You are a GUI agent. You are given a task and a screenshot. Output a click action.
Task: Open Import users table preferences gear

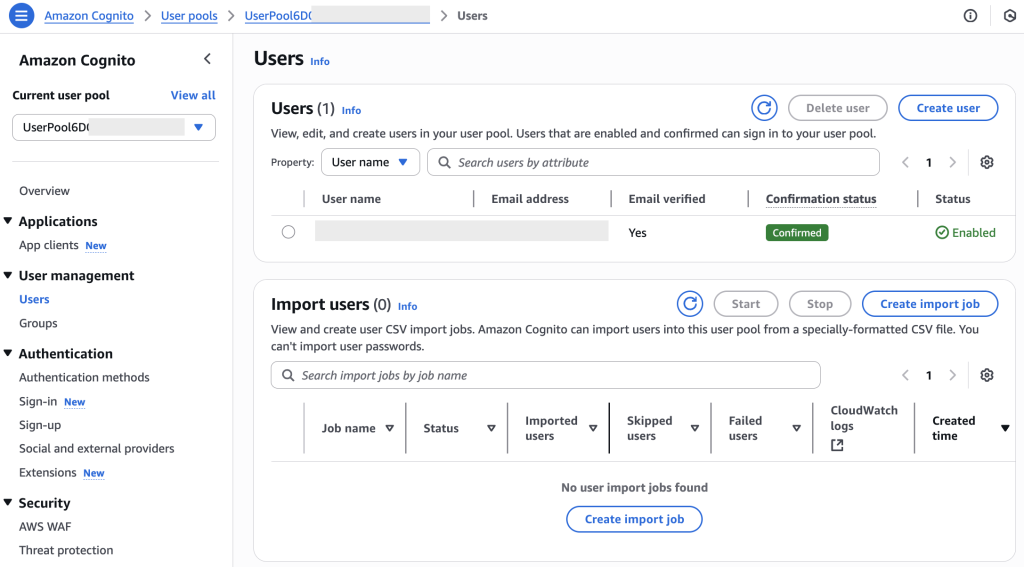(x=987, y=375)
